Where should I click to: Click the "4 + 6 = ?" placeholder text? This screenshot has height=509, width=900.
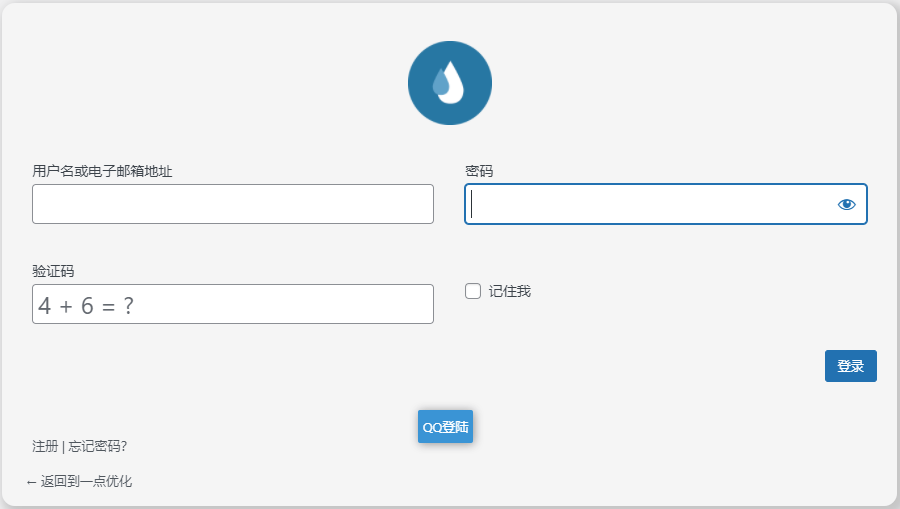click(x=86, y=305)
